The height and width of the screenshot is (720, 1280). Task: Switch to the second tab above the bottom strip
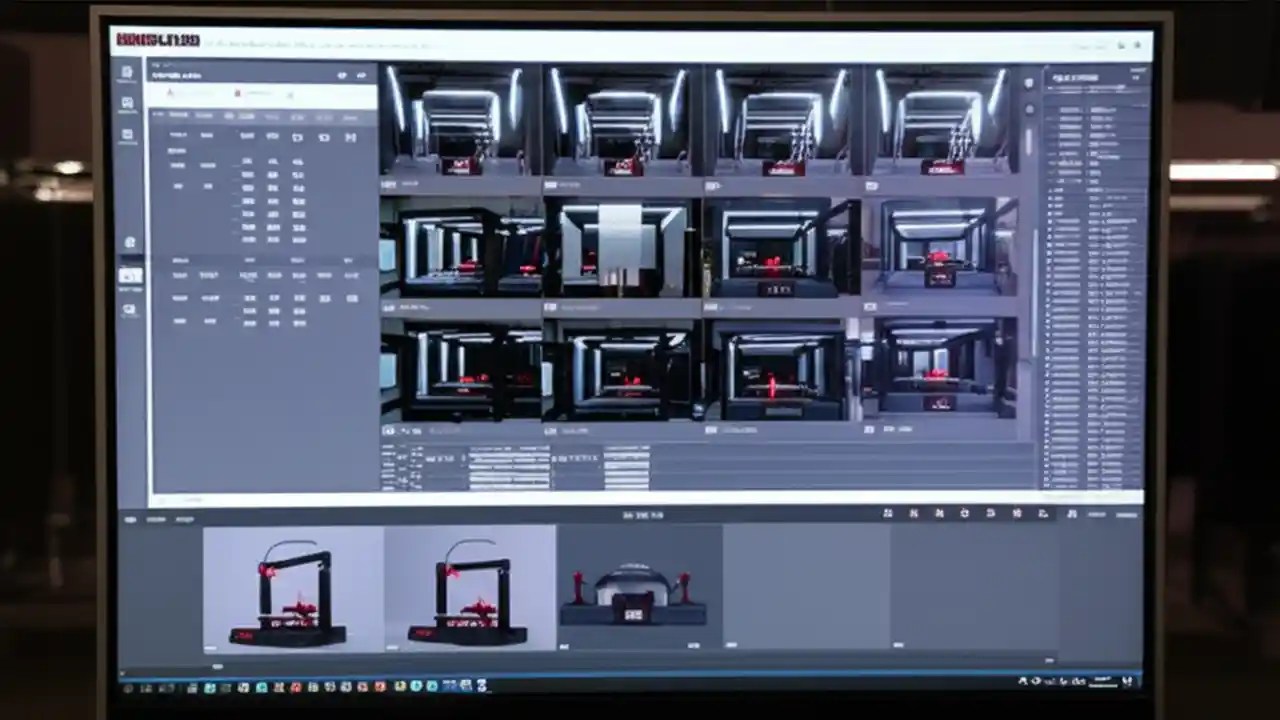click(158, 520)
